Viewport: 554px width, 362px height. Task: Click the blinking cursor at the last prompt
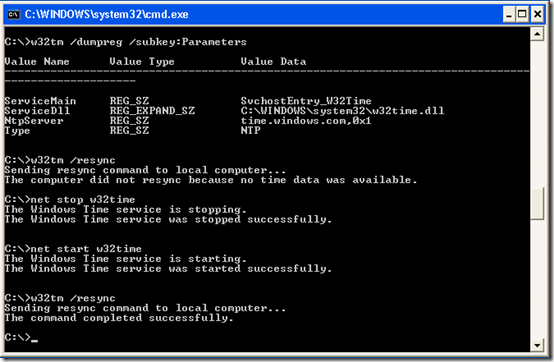coord(34,341)
